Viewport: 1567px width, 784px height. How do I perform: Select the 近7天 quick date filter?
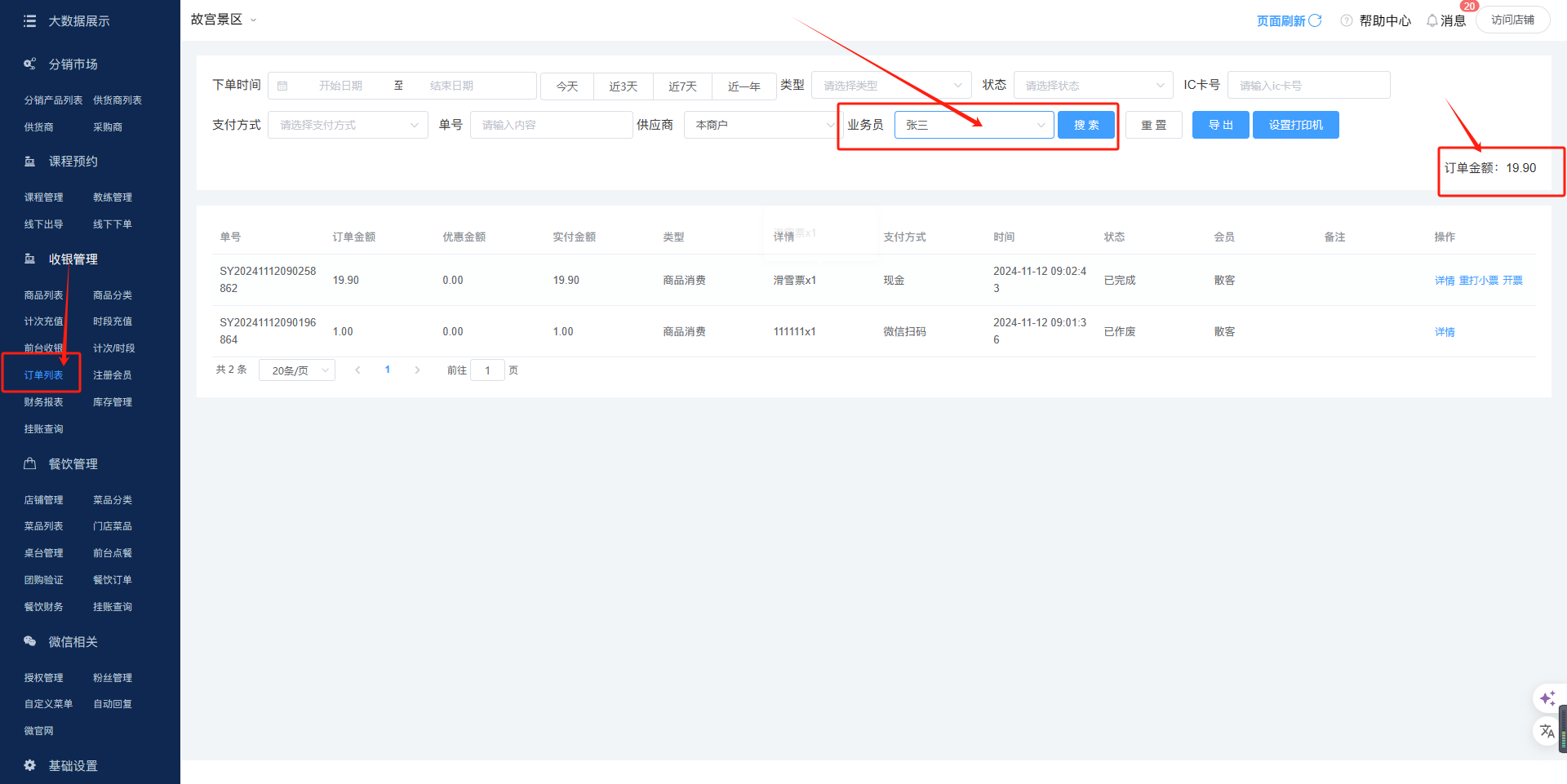682,86
